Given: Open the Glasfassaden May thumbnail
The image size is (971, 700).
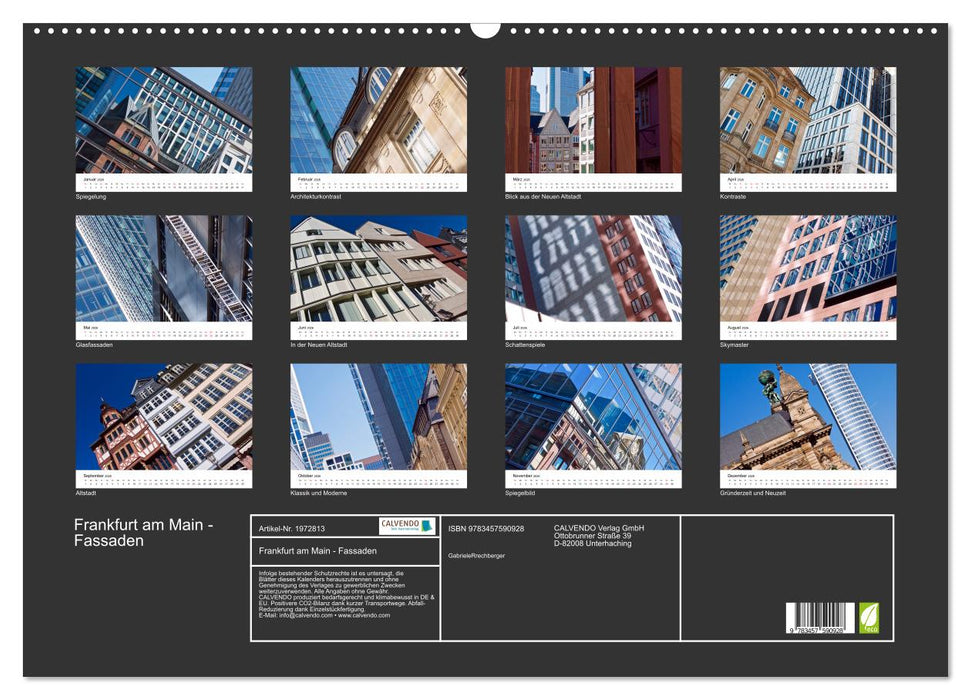Looking at the screenshot, I should click(164, 268).
